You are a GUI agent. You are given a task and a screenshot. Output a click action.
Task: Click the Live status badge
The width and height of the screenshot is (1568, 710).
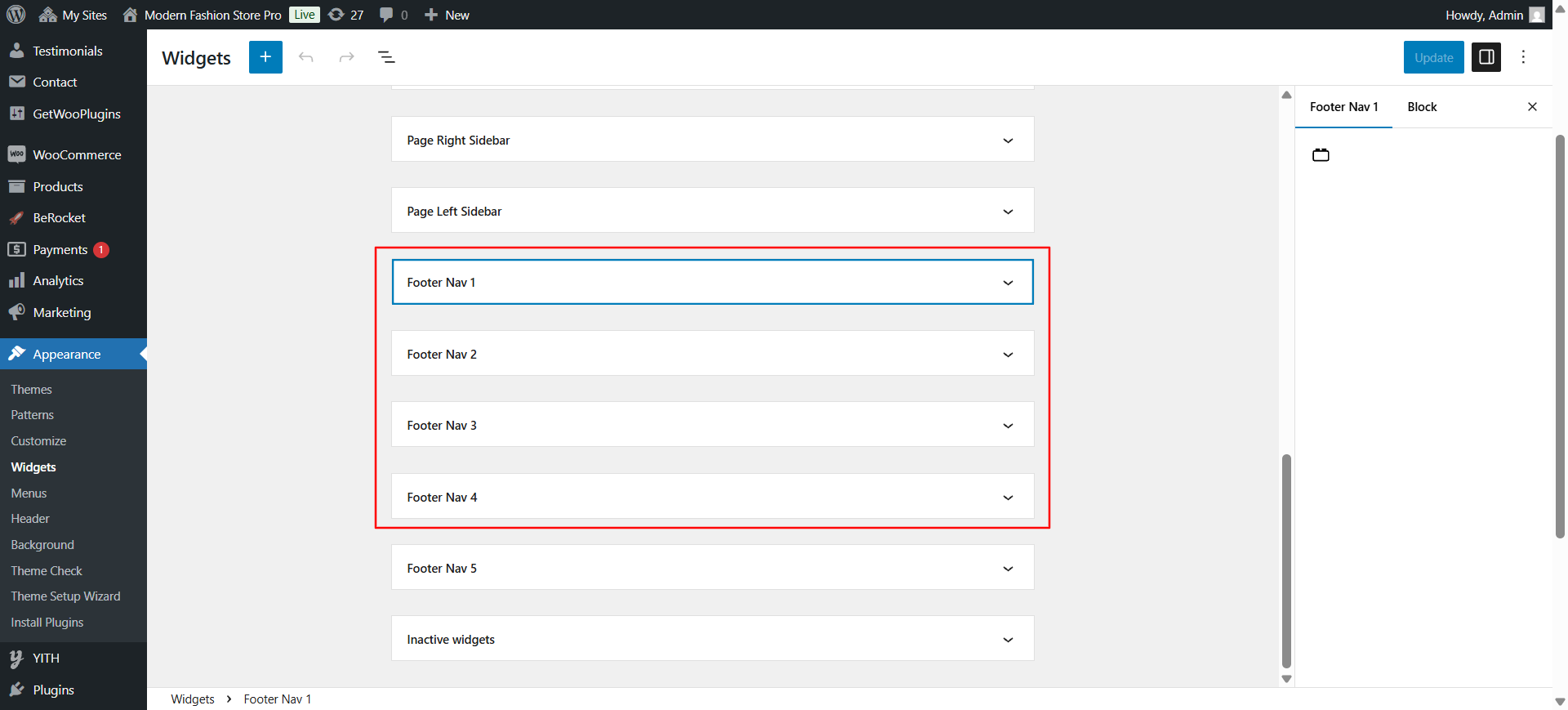[305, 15]
